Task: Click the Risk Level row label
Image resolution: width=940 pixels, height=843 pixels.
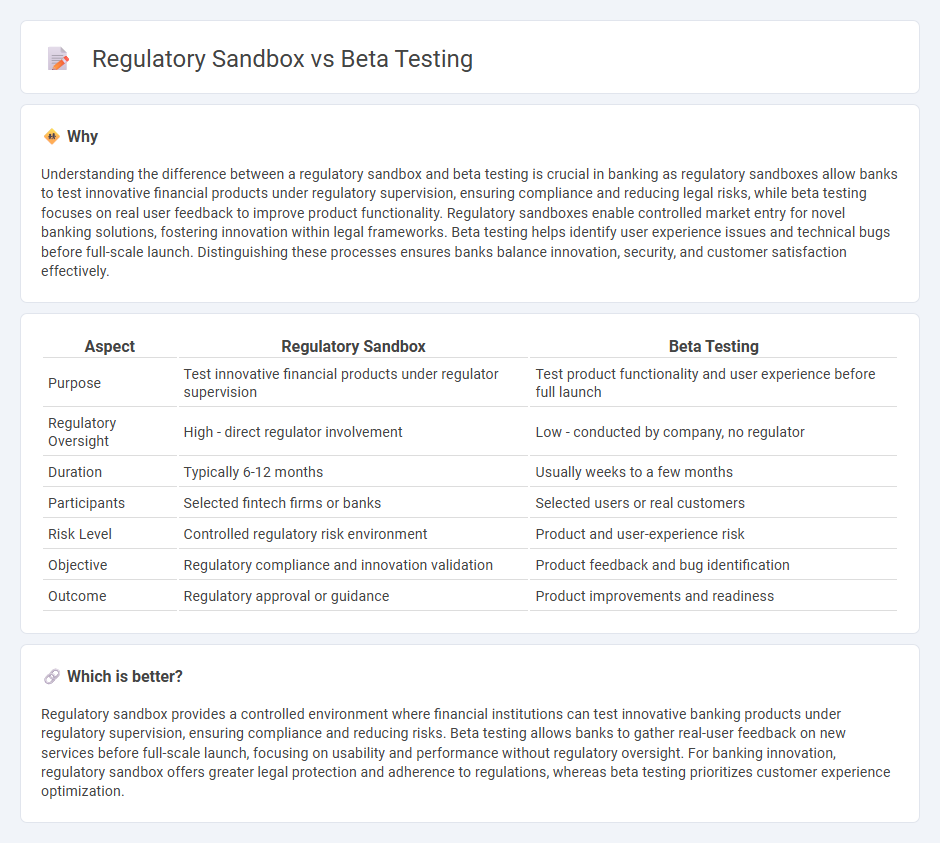Action: point(80,534)
